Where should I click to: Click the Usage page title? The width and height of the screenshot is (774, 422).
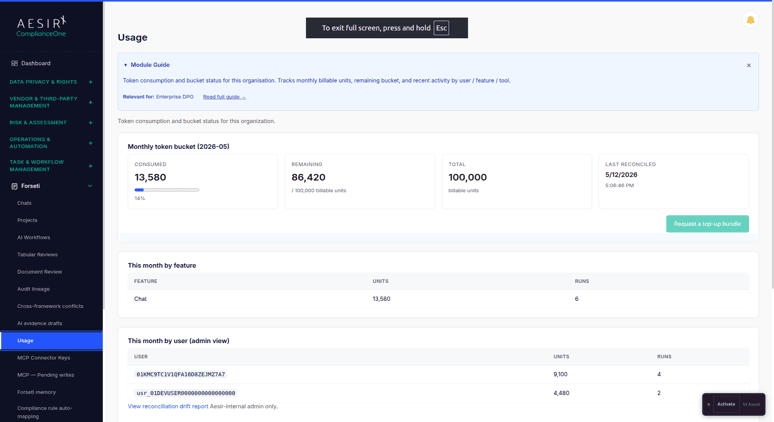pyautogui.click(x=132, y=38)
